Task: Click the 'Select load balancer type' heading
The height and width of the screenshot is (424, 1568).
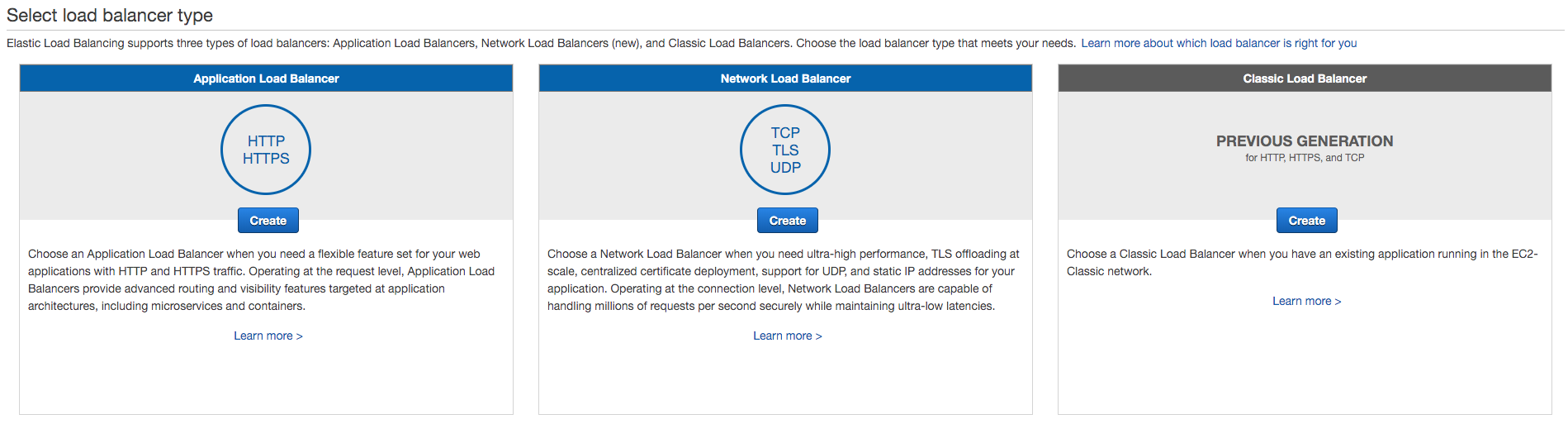Action: (110, 15)
